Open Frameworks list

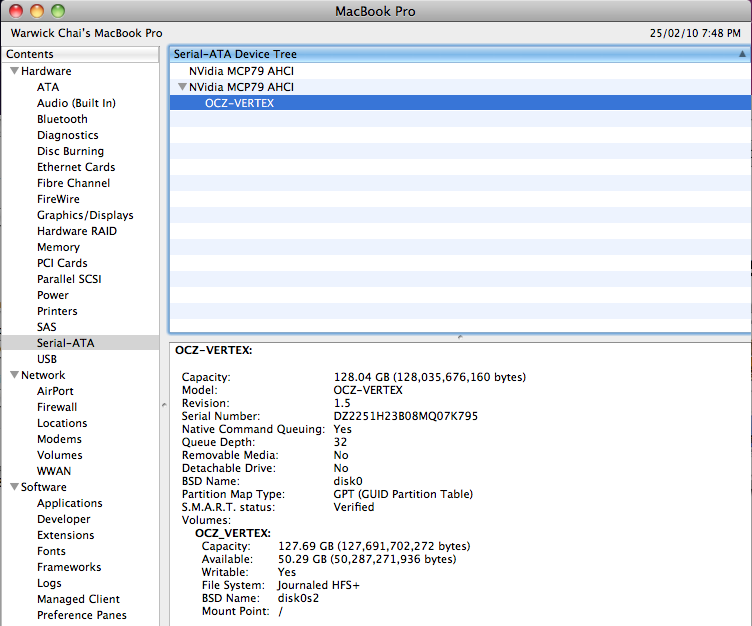[x=69, y=567]
